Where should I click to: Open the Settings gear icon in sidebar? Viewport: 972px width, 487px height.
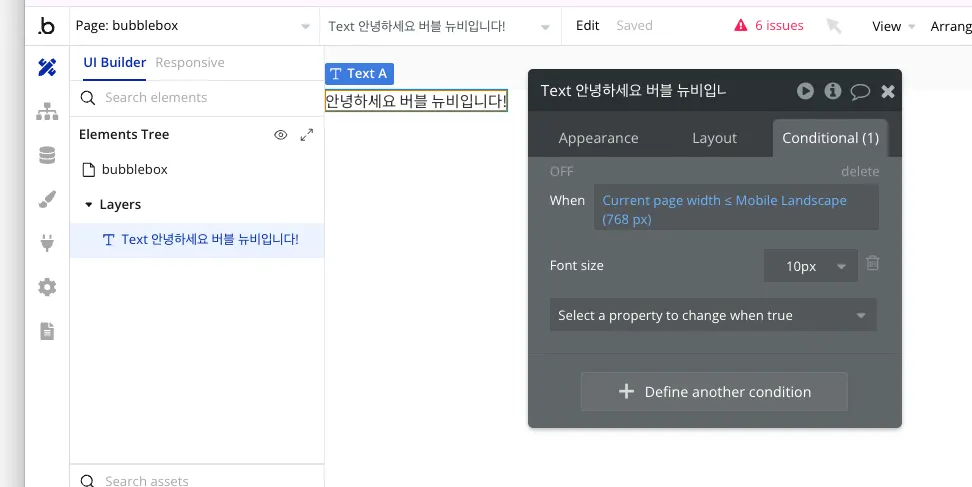(x=47, y=287)
